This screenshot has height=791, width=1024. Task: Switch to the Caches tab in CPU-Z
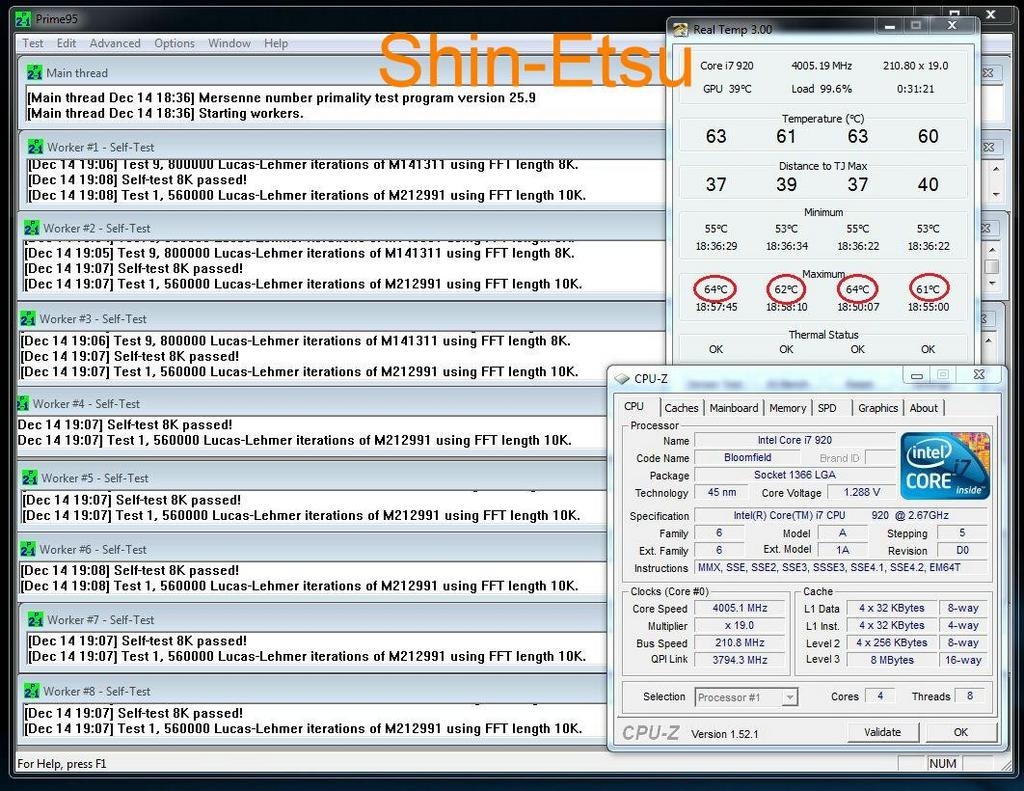pos(681,408)
